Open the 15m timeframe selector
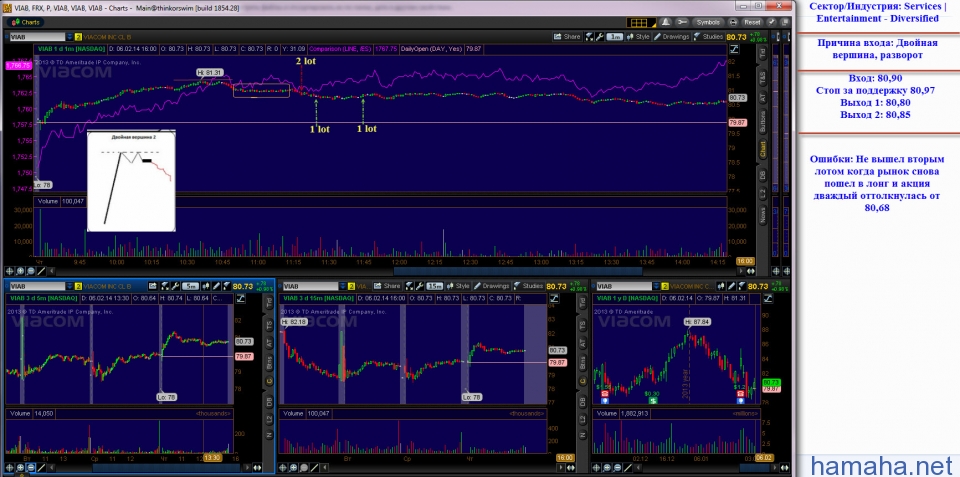960x477 pixels. [435, 286]
